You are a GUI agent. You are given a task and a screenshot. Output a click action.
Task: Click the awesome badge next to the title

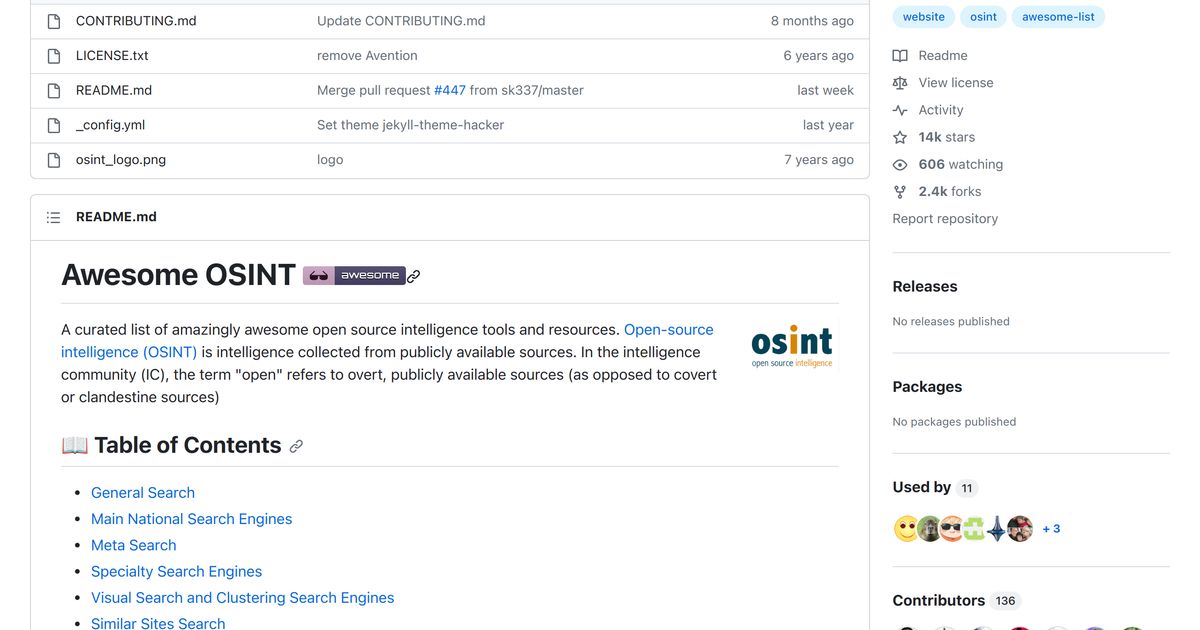click(355, 275)
